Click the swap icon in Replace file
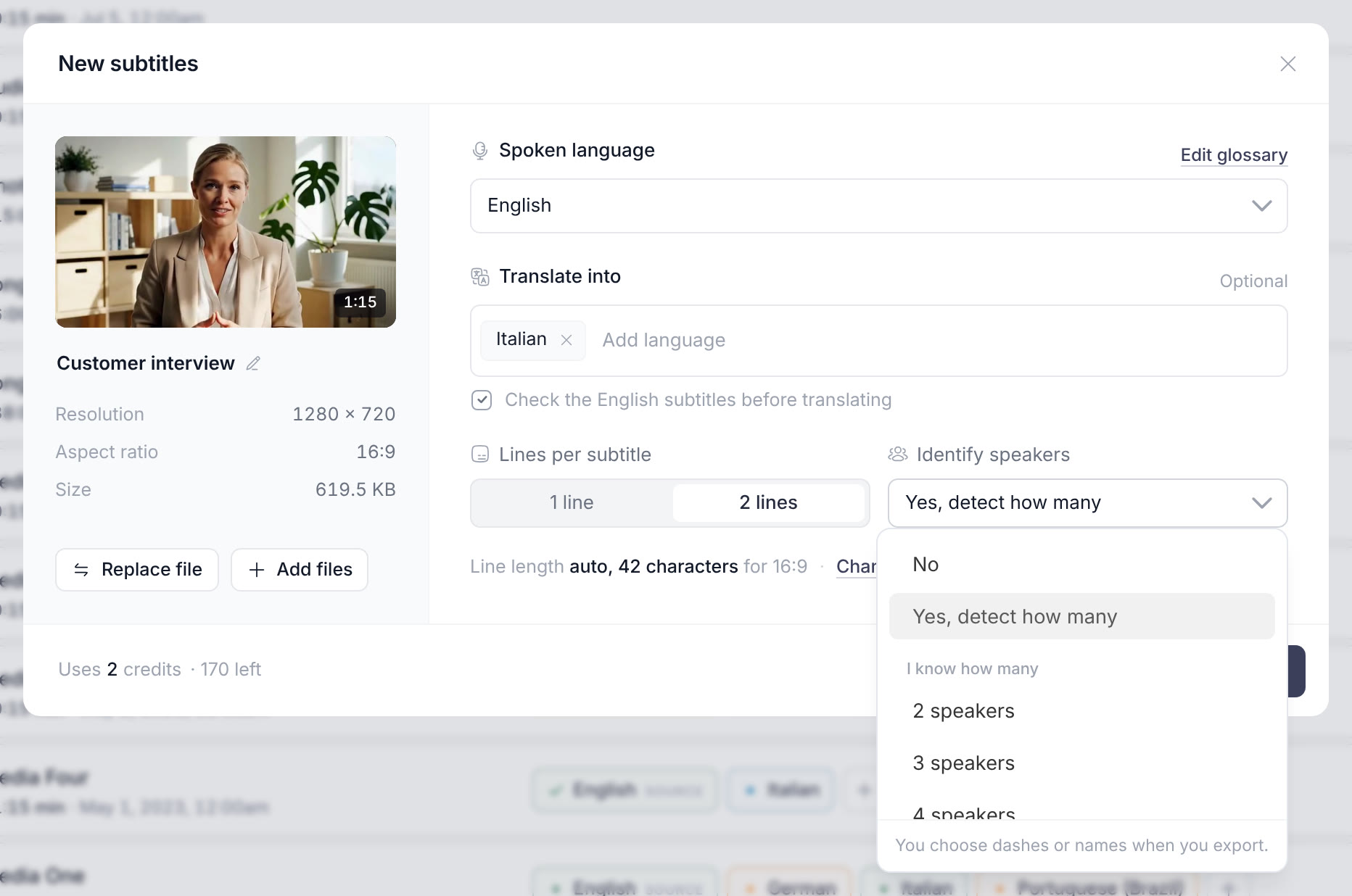The height and width of the screenshot is (896, 1352). tap(81, 570)
